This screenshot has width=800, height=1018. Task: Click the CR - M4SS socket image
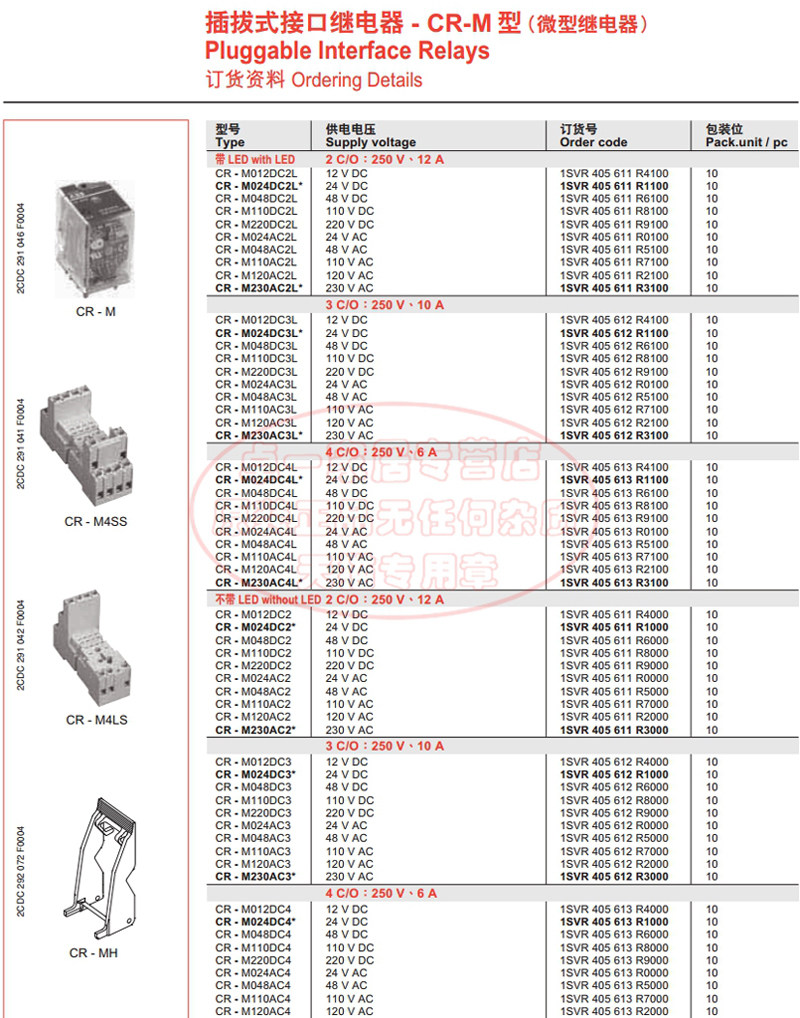[x=86, y=446]
